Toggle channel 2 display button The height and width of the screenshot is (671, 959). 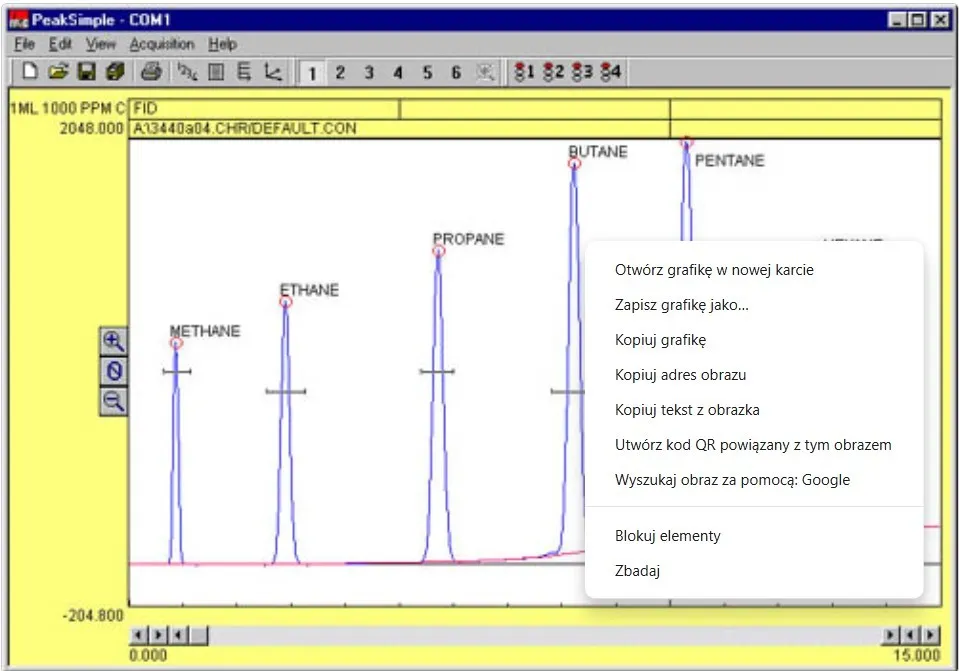tap(340, 73)
